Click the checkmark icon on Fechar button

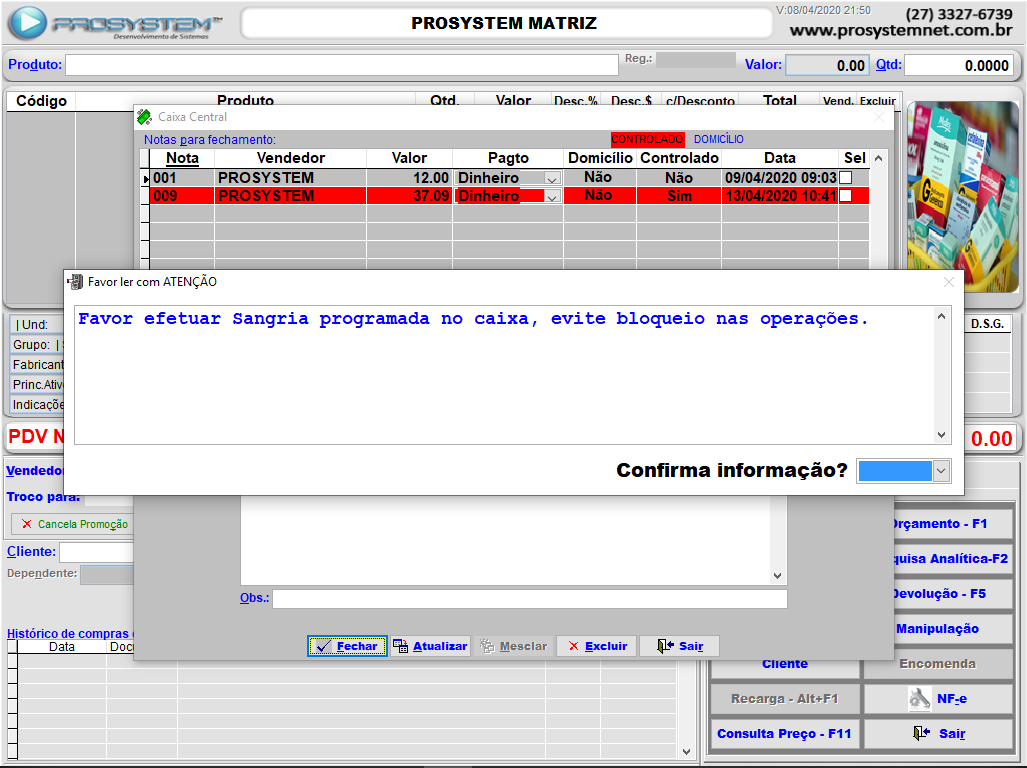click(324, 646)
